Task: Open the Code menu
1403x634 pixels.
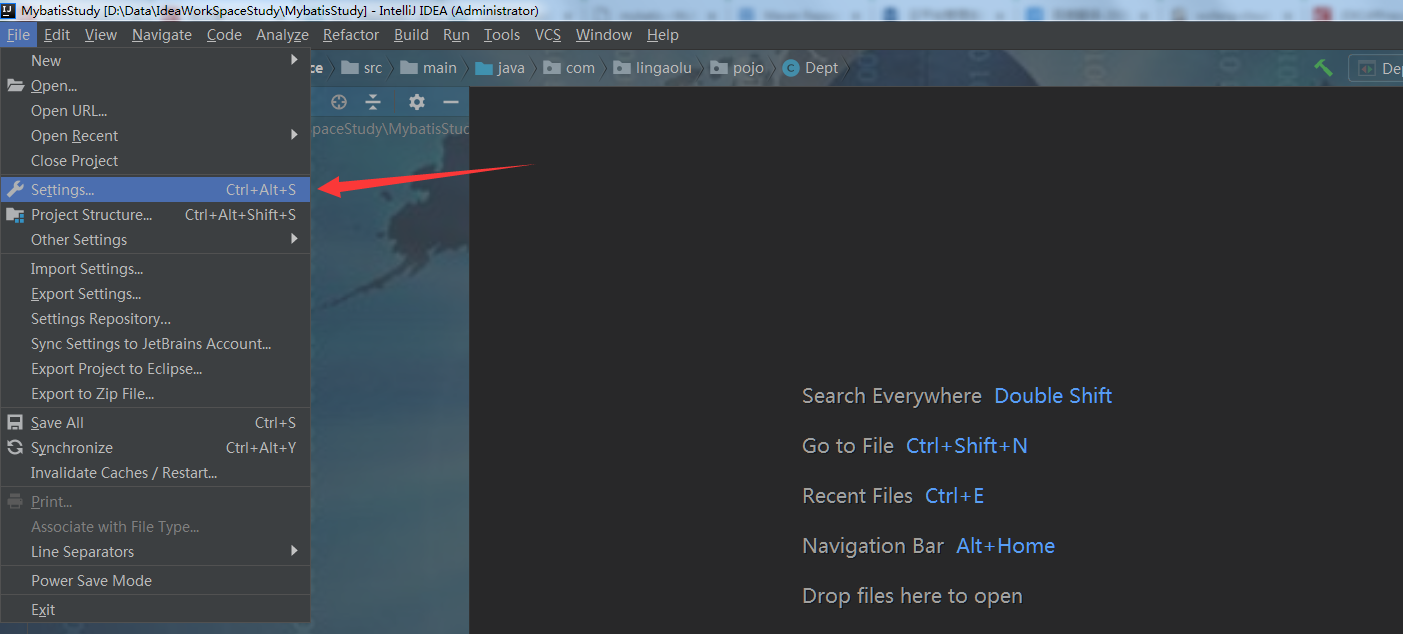Action: click(224, 35)
